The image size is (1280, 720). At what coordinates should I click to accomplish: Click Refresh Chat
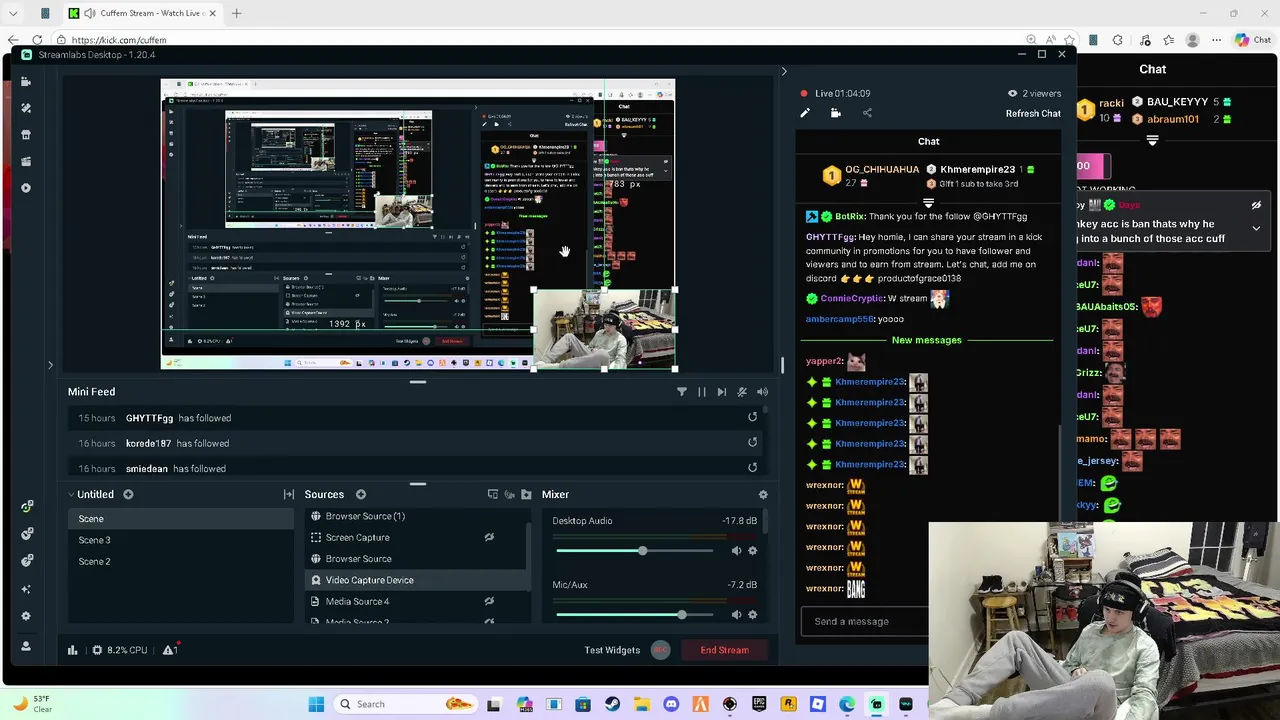pos(1033,114)
